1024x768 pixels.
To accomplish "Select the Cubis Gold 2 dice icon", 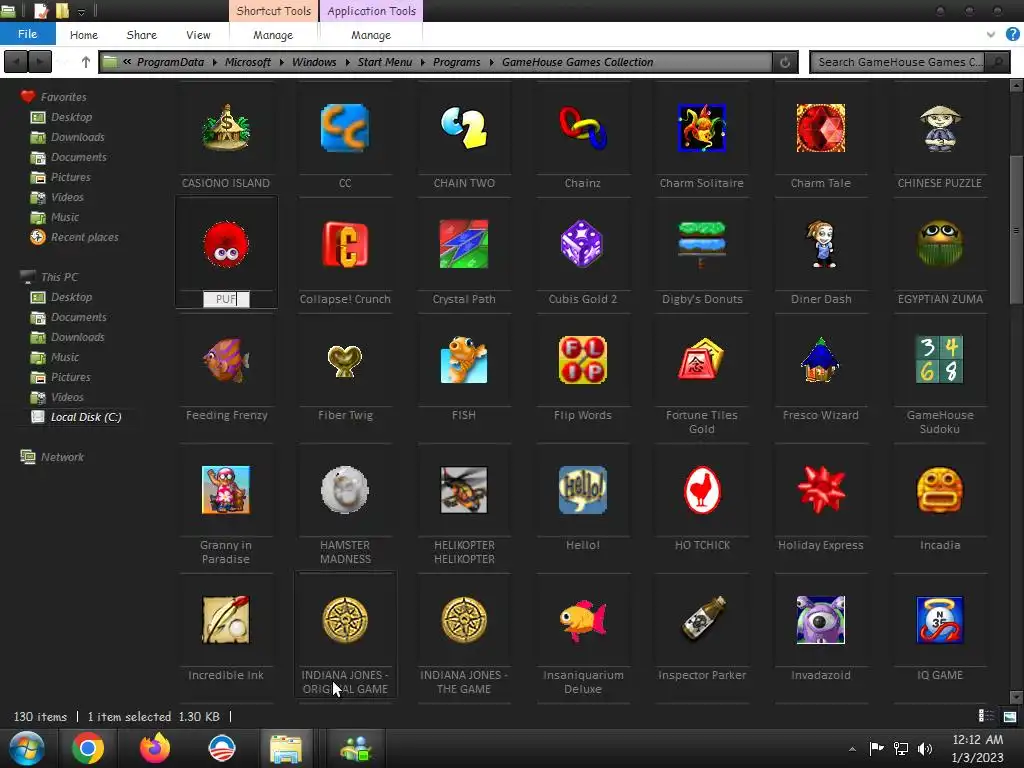I will point(583,244).
